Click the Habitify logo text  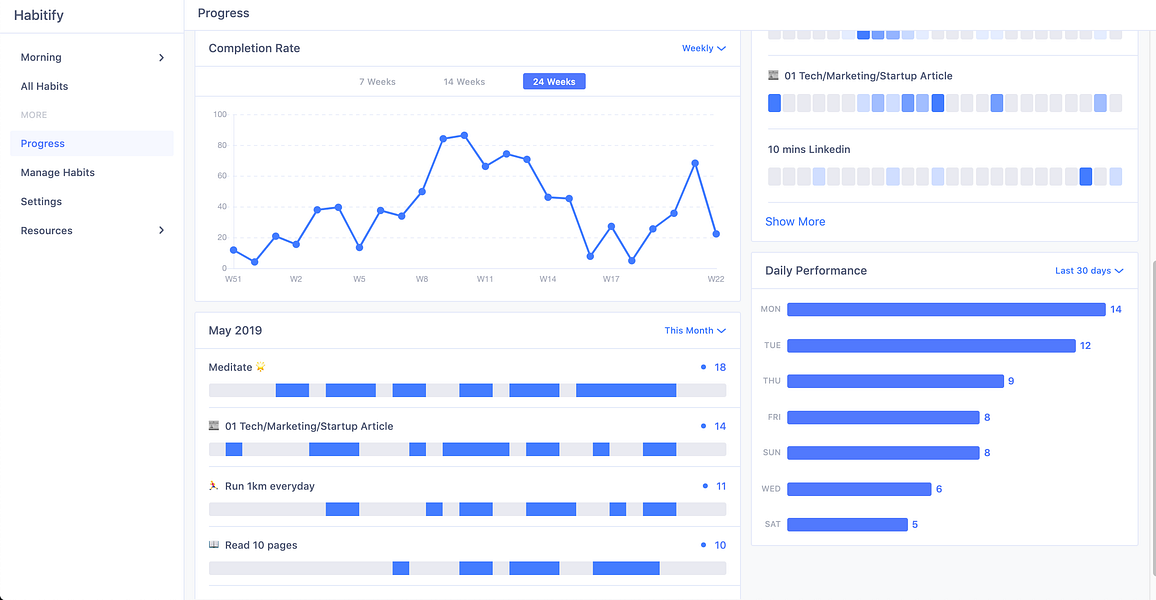tap(39, 15)
